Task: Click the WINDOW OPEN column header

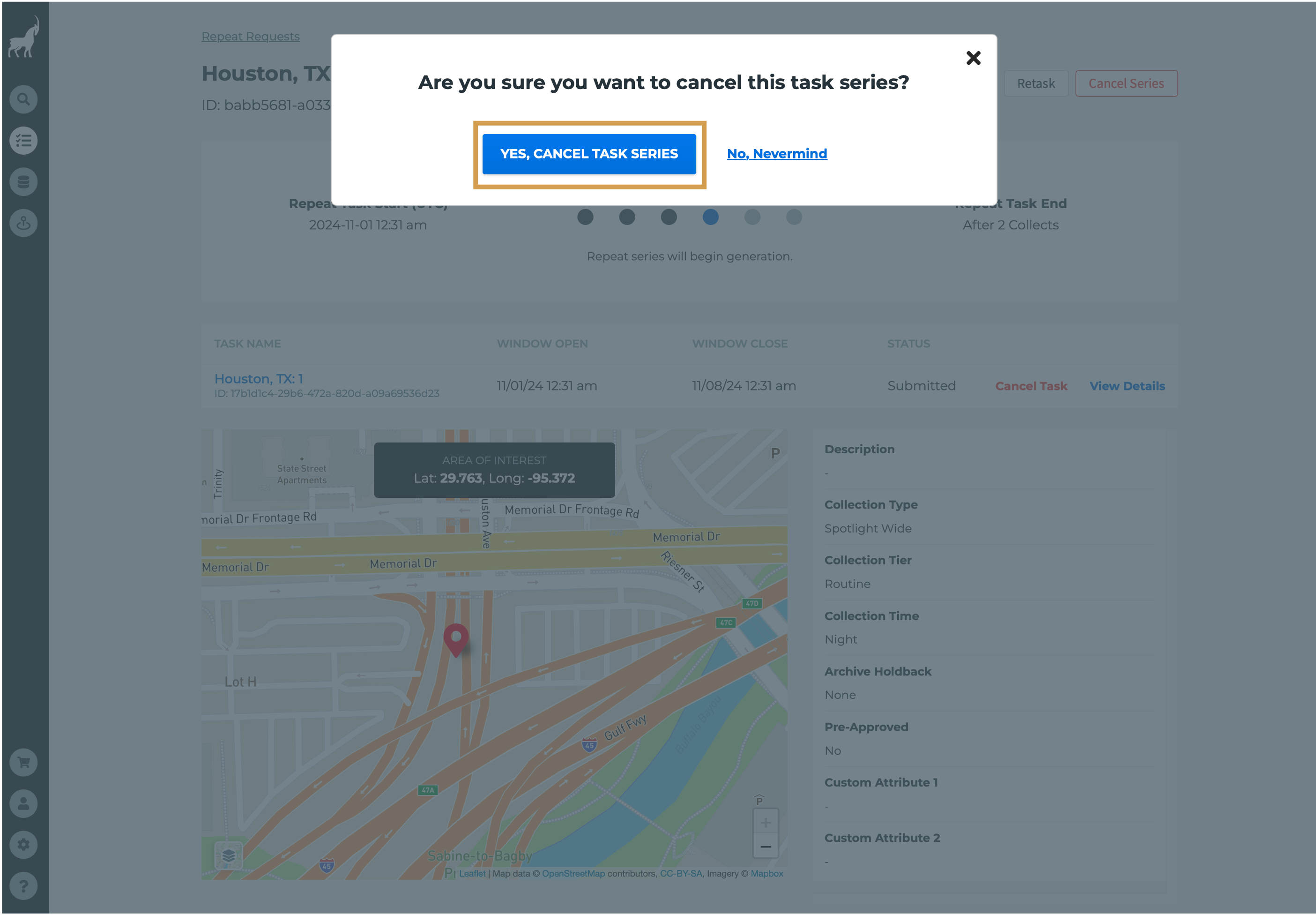Action: pyautogui.click(x=542, y=344)
